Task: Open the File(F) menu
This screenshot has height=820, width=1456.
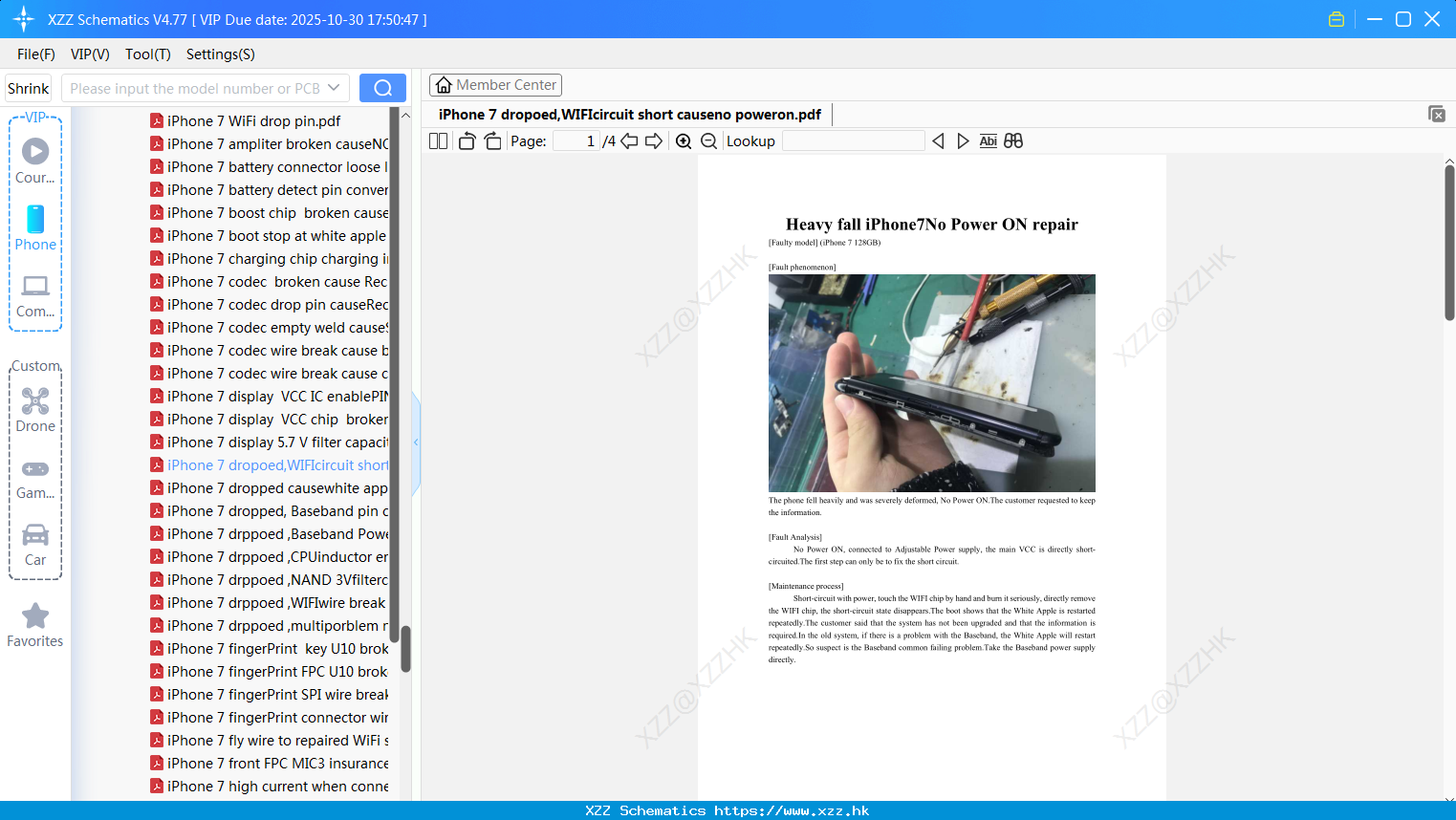Action: point(36,54)
